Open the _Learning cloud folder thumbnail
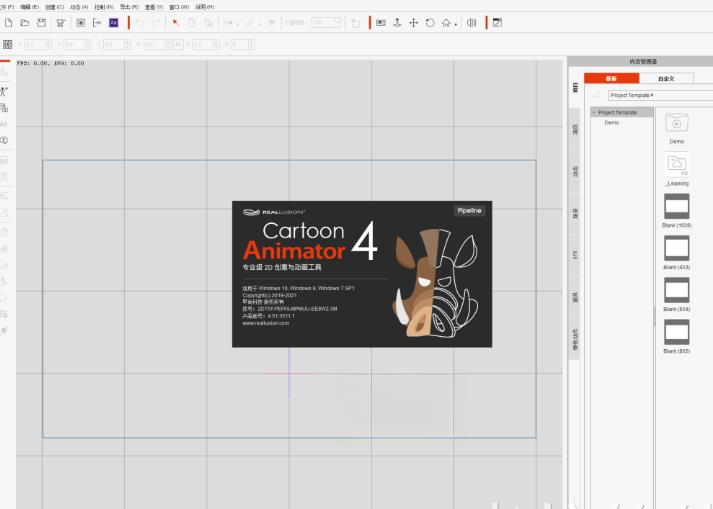Screen dimensions: 713x509 [x=677, y=165]
